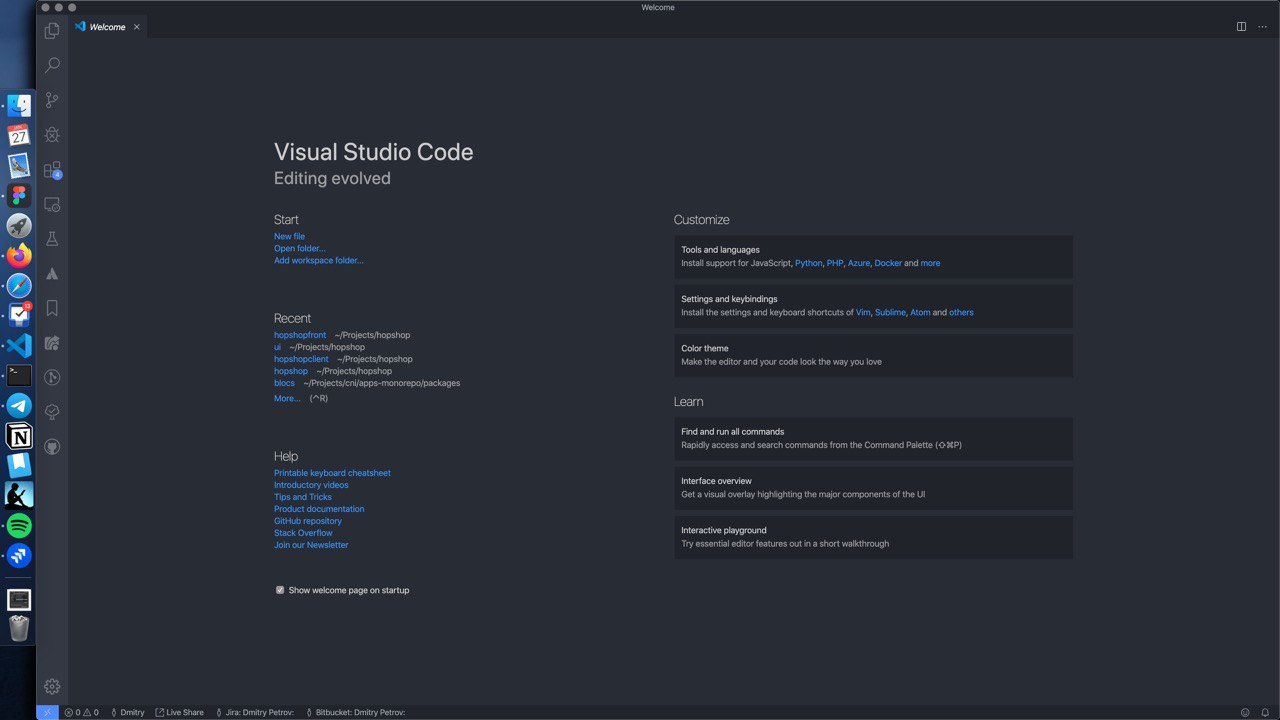Click Dmitry in the status bar

(127, 712)
